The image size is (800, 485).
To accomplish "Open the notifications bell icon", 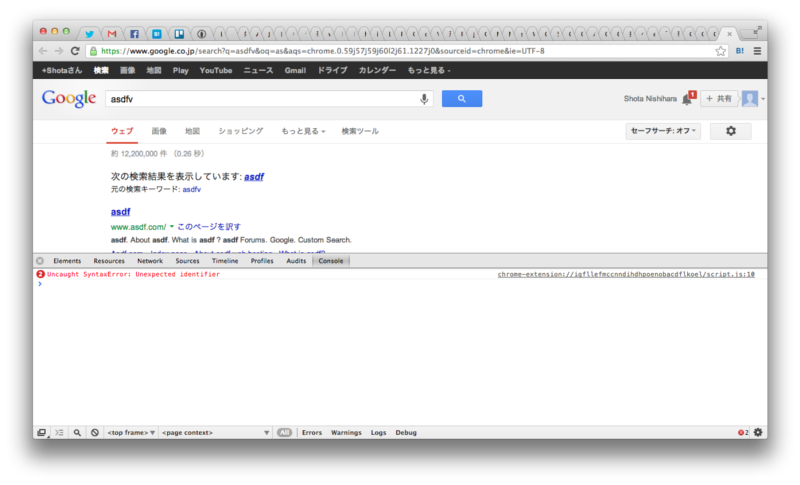I will [x=688, y=98].
